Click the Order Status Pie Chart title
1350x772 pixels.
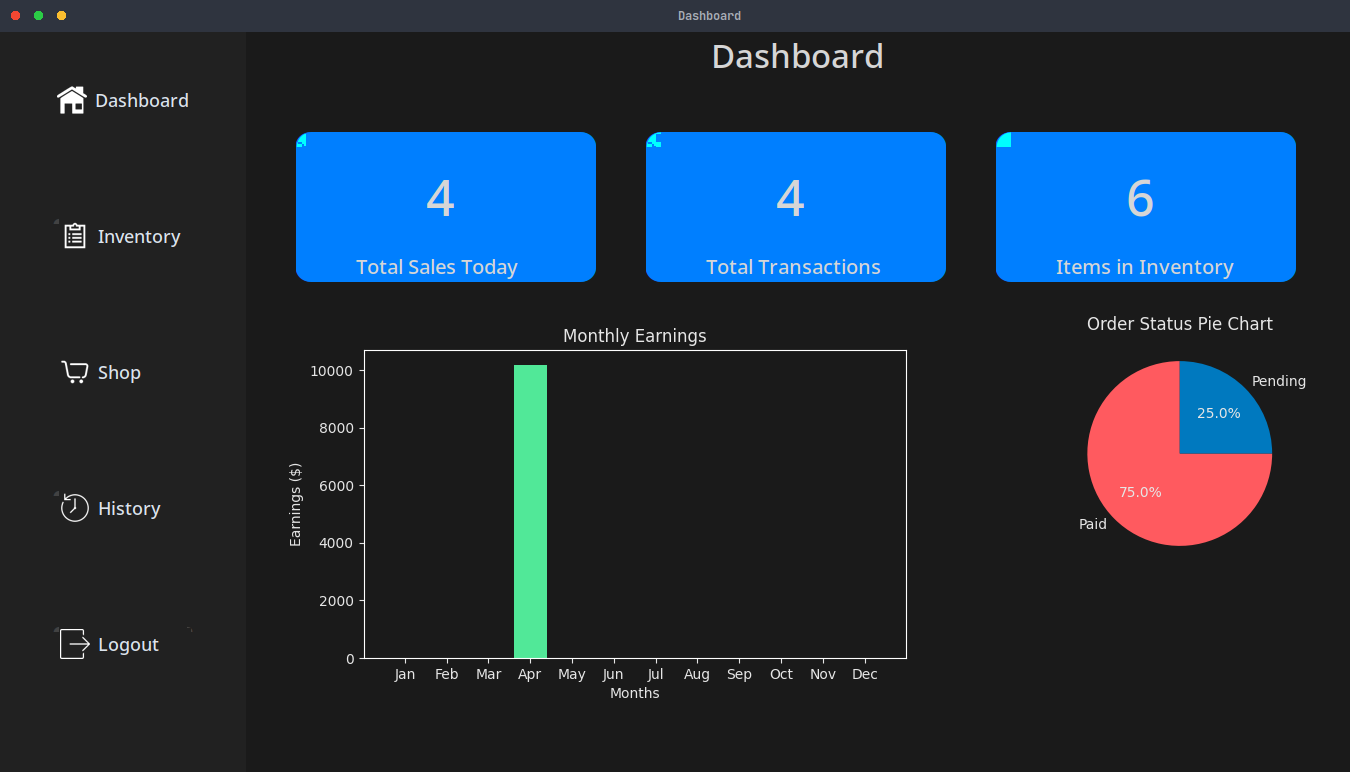coord(1180,324)
